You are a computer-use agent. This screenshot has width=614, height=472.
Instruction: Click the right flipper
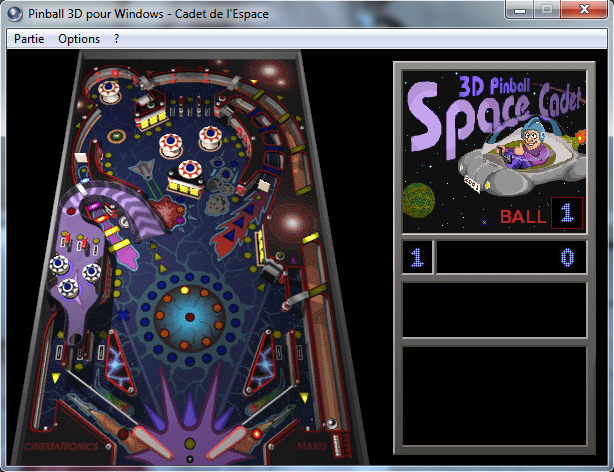226,442
